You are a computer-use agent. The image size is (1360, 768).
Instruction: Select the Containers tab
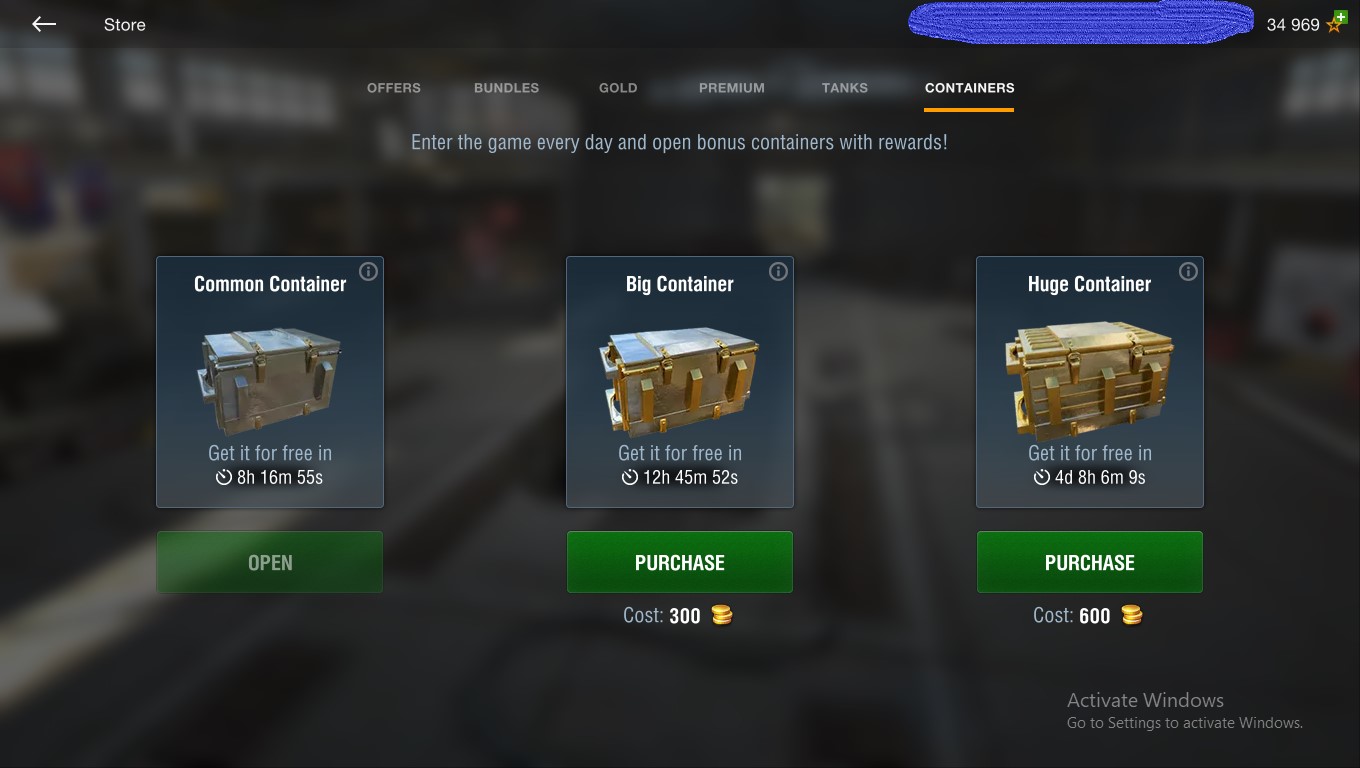pos(969,88)
